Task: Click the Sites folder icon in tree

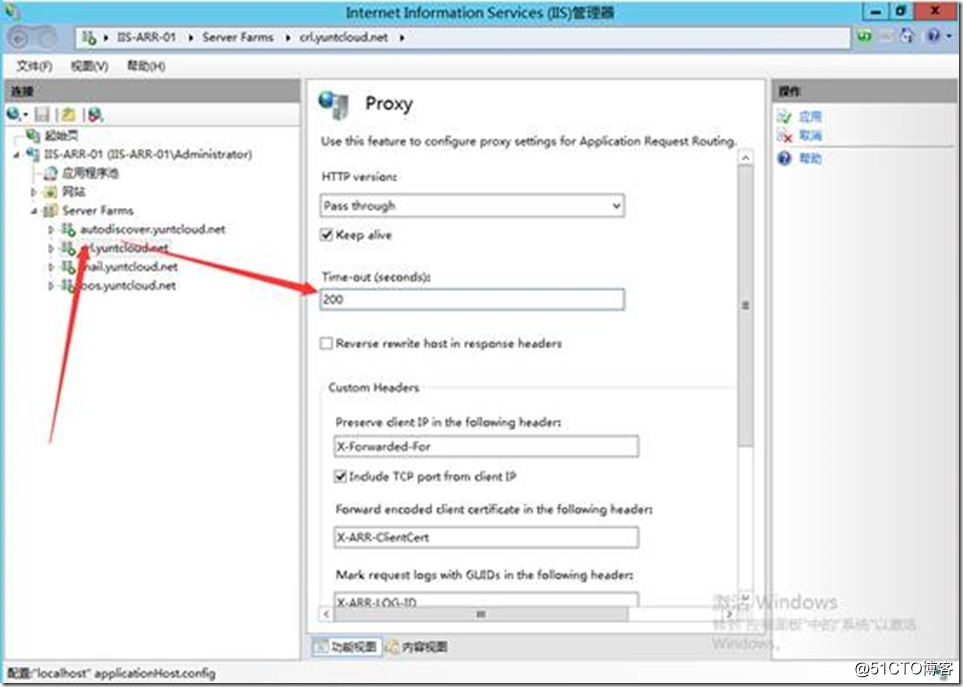Action: 52,192
